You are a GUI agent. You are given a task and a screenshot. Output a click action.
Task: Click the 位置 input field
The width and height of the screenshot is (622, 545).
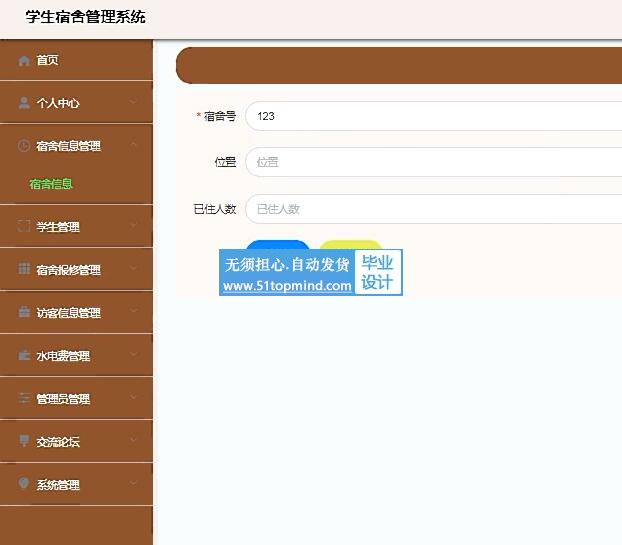click(434, 162)
